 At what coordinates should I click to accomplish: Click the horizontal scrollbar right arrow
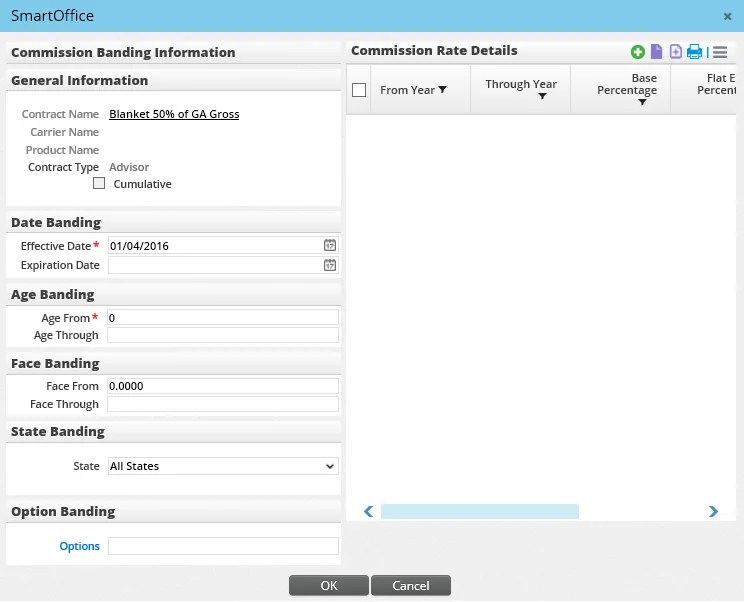click(713, 511)
